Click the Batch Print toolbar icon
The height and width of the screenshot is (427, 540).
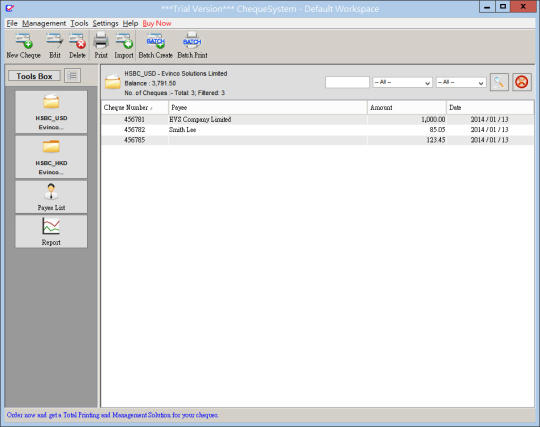pos(192,45)
